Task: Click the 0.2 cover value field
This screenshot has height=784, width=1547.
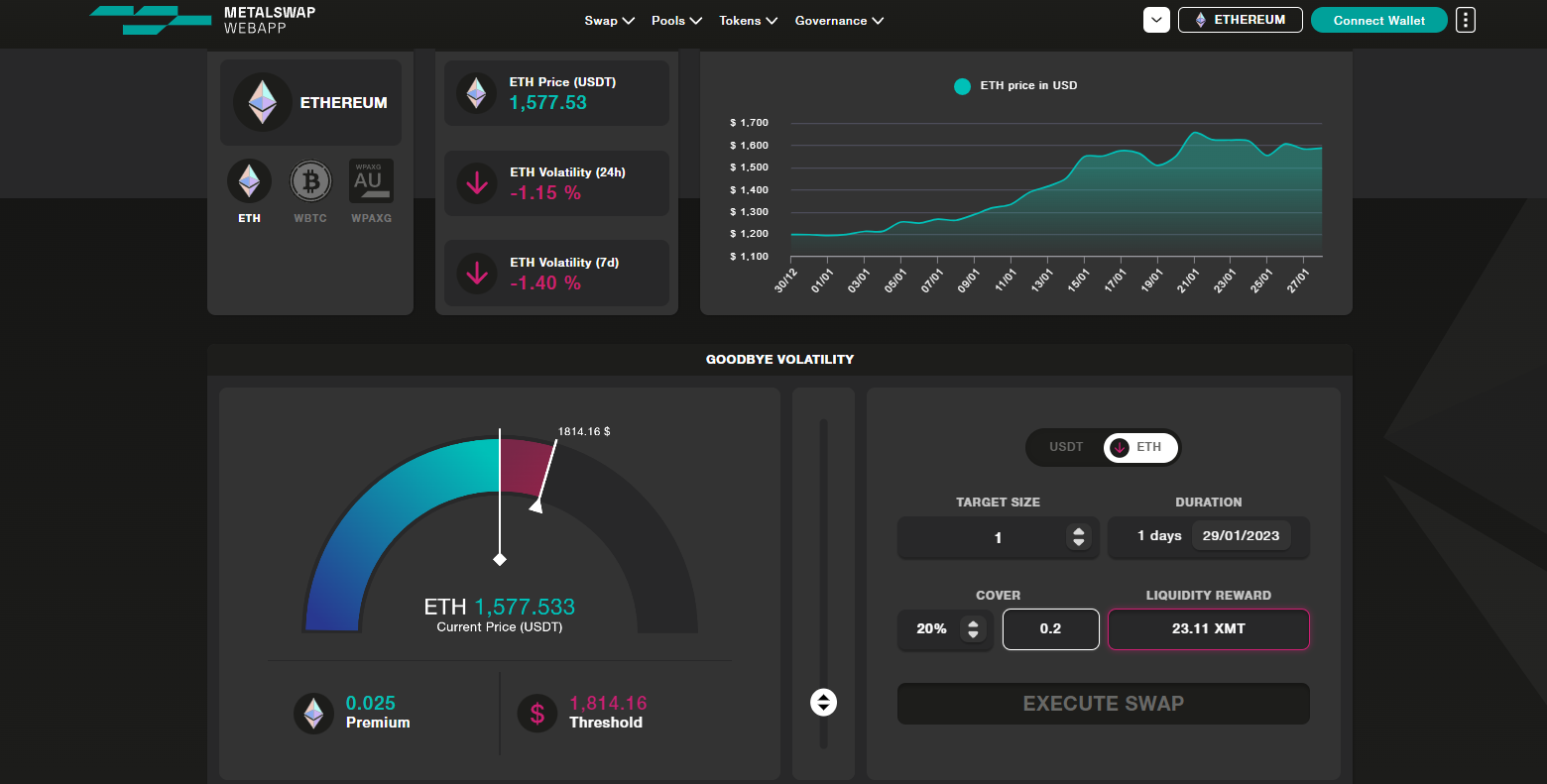Action: [1051, 629]
